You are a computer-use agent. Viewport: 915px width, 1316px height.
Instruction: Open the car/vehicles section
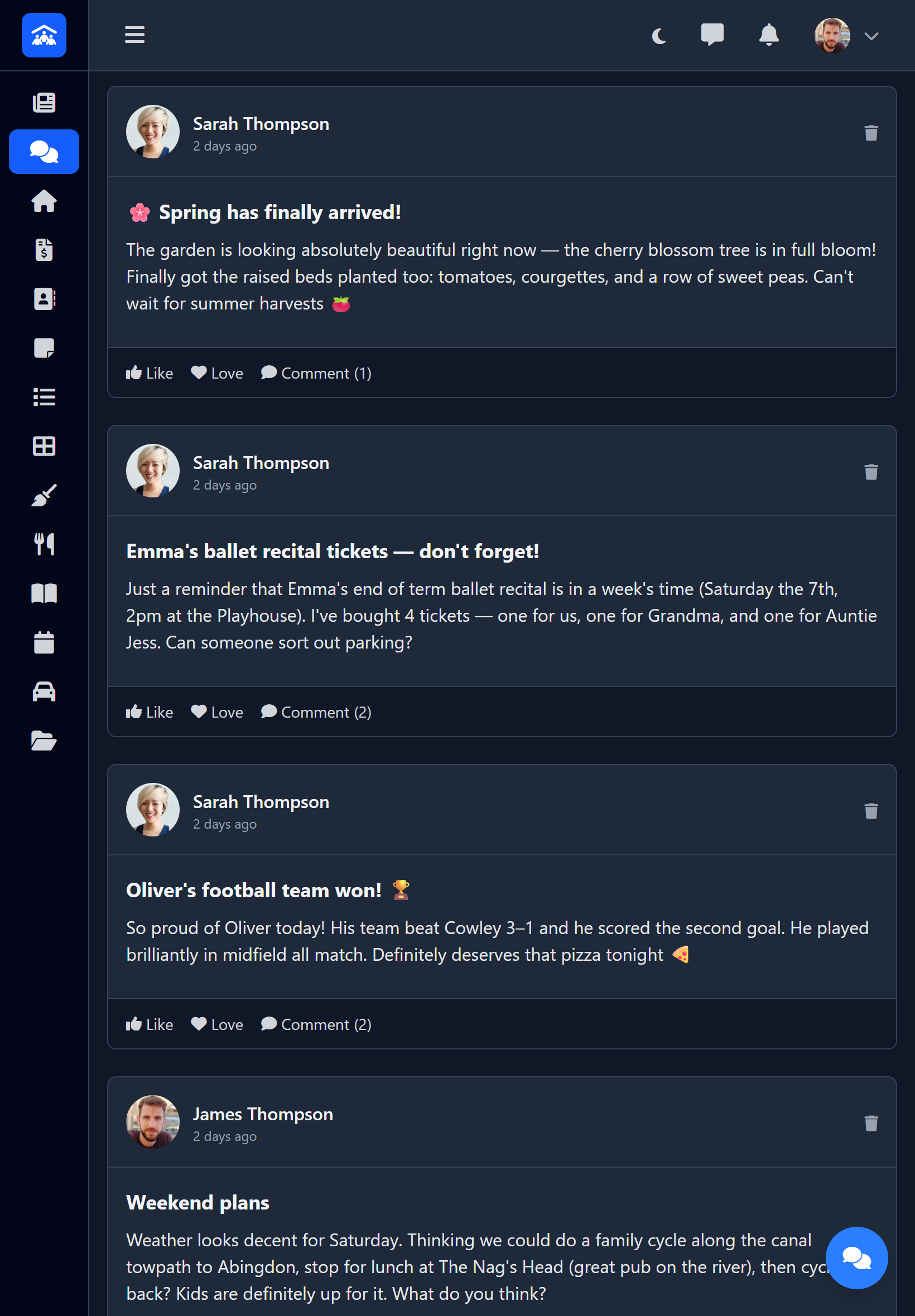44,691
